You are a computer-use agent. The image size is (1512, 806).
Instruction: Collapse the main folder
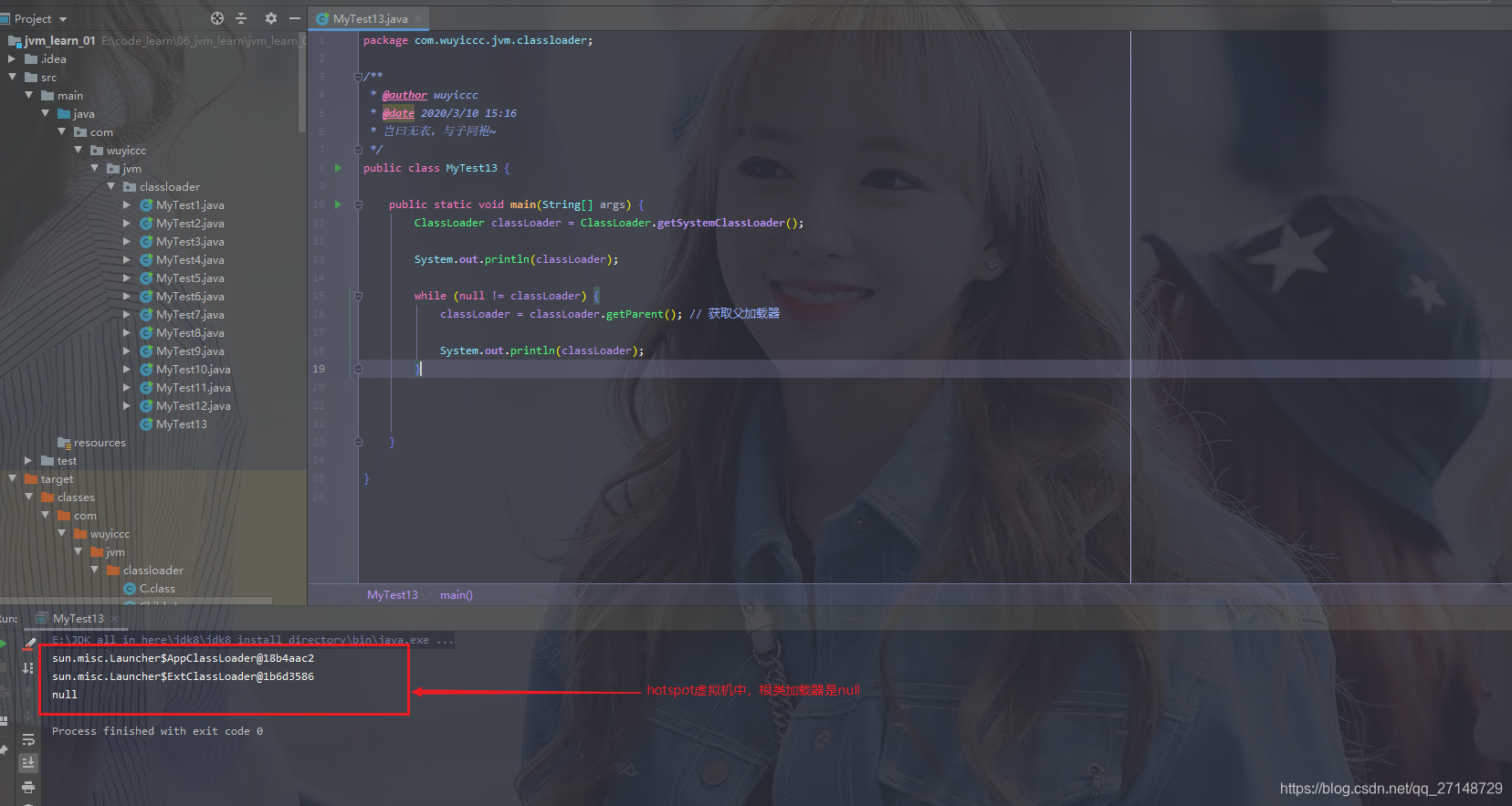(28, 95)
